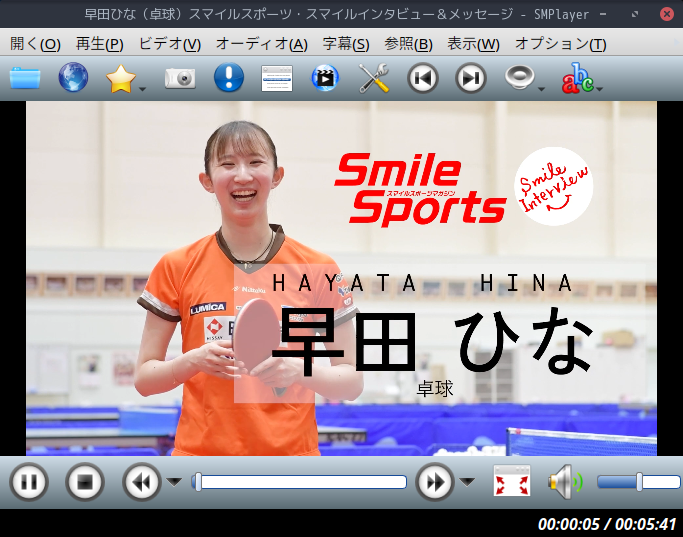Click the globe Open URL icon
This screenshot has width=683, height=537.
coord(73,78)
